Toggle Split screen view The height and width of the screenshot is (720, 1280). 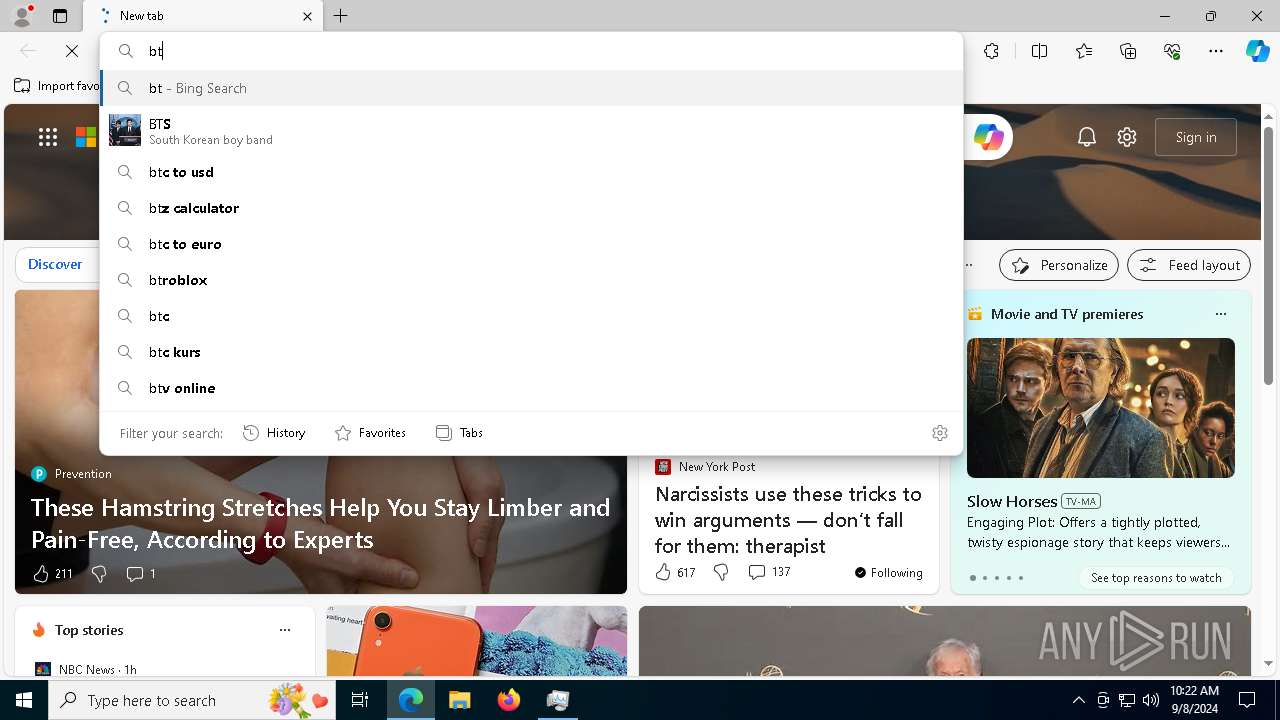click(1039, 51)
